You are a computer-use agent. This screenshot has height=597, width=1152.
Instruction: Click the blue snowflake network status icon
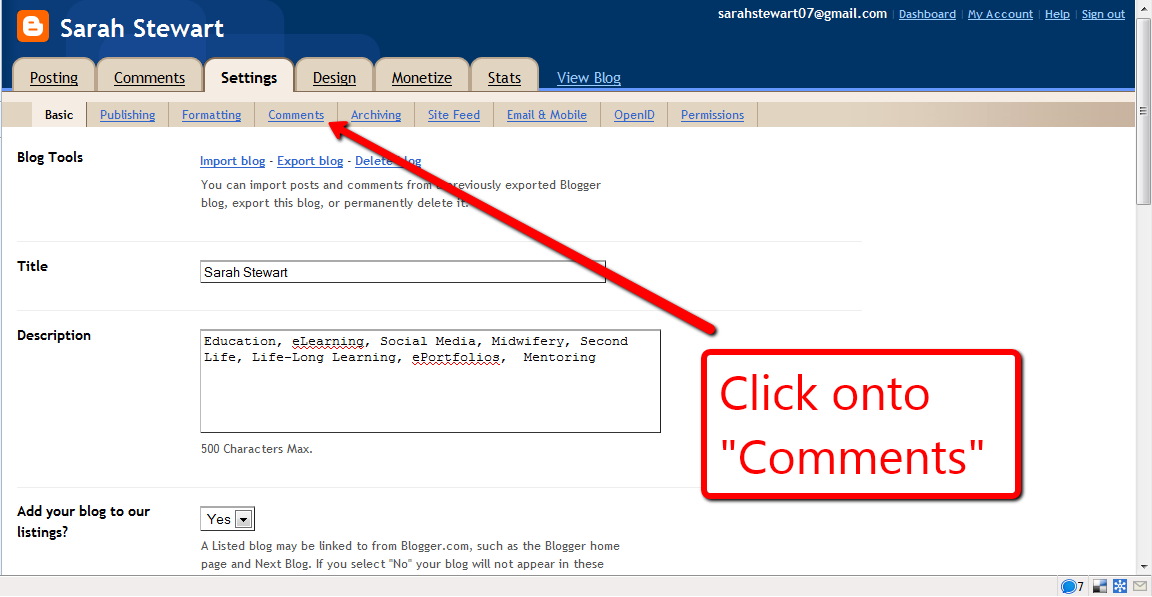coord(1120,586)
